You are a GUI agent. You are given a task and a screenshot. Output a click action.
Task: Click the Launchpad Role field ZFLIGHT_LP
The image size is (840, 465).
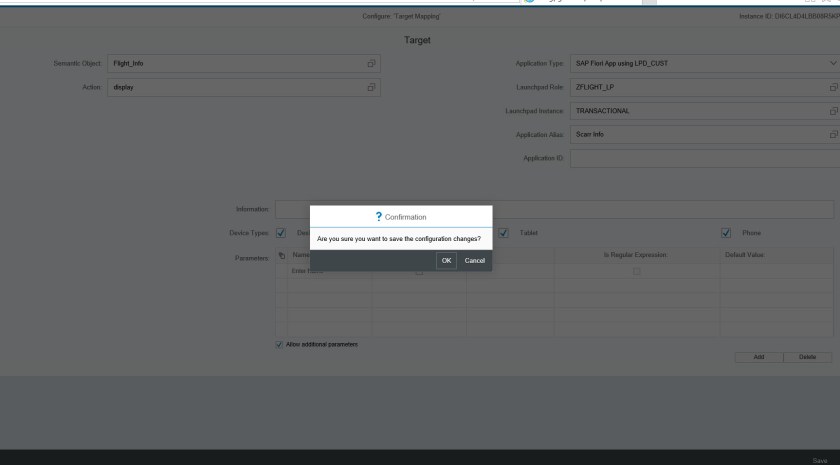point(705,87)
